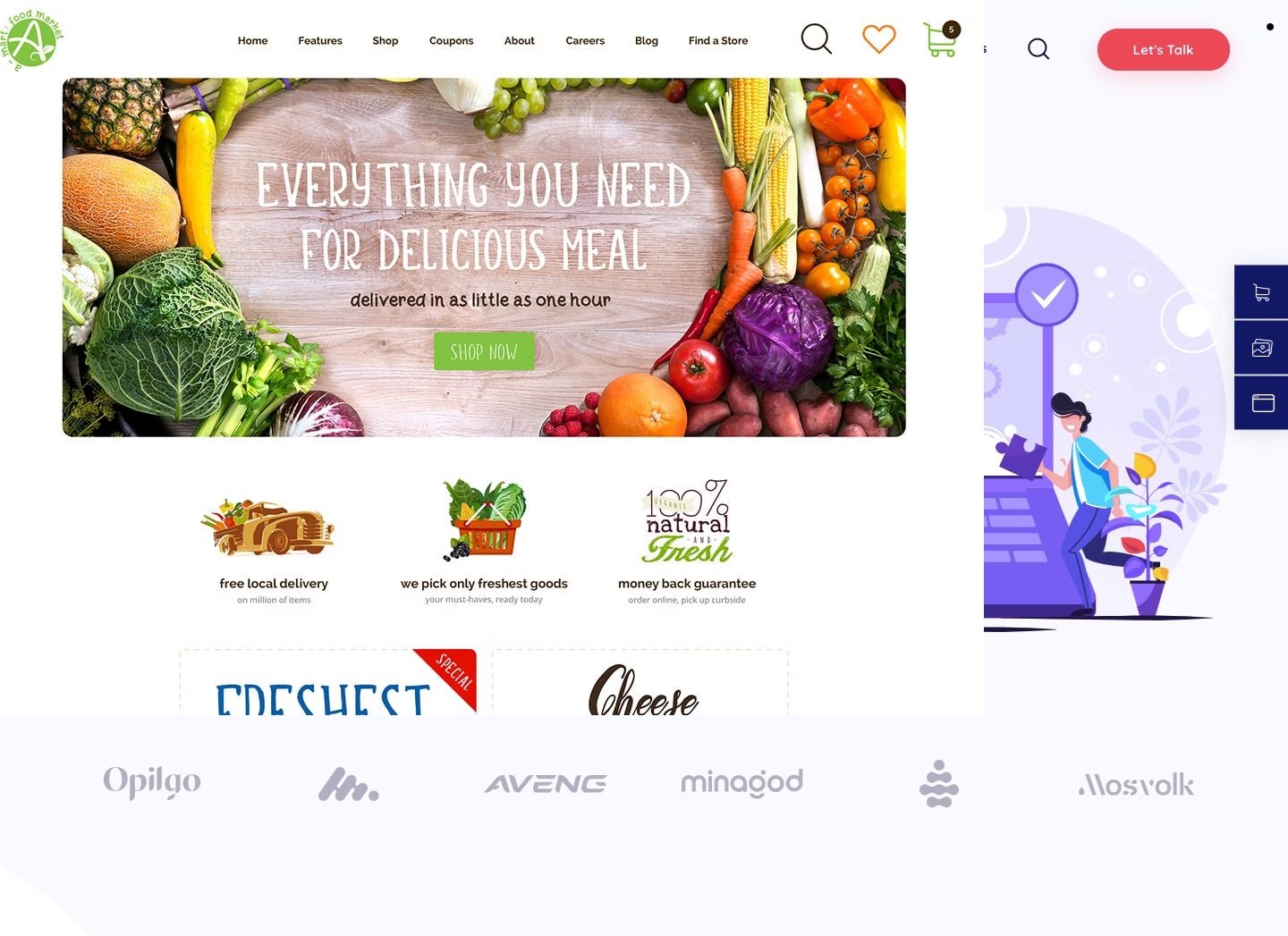
Task: Click the Aveng brand logo
Action: point(546,784)
